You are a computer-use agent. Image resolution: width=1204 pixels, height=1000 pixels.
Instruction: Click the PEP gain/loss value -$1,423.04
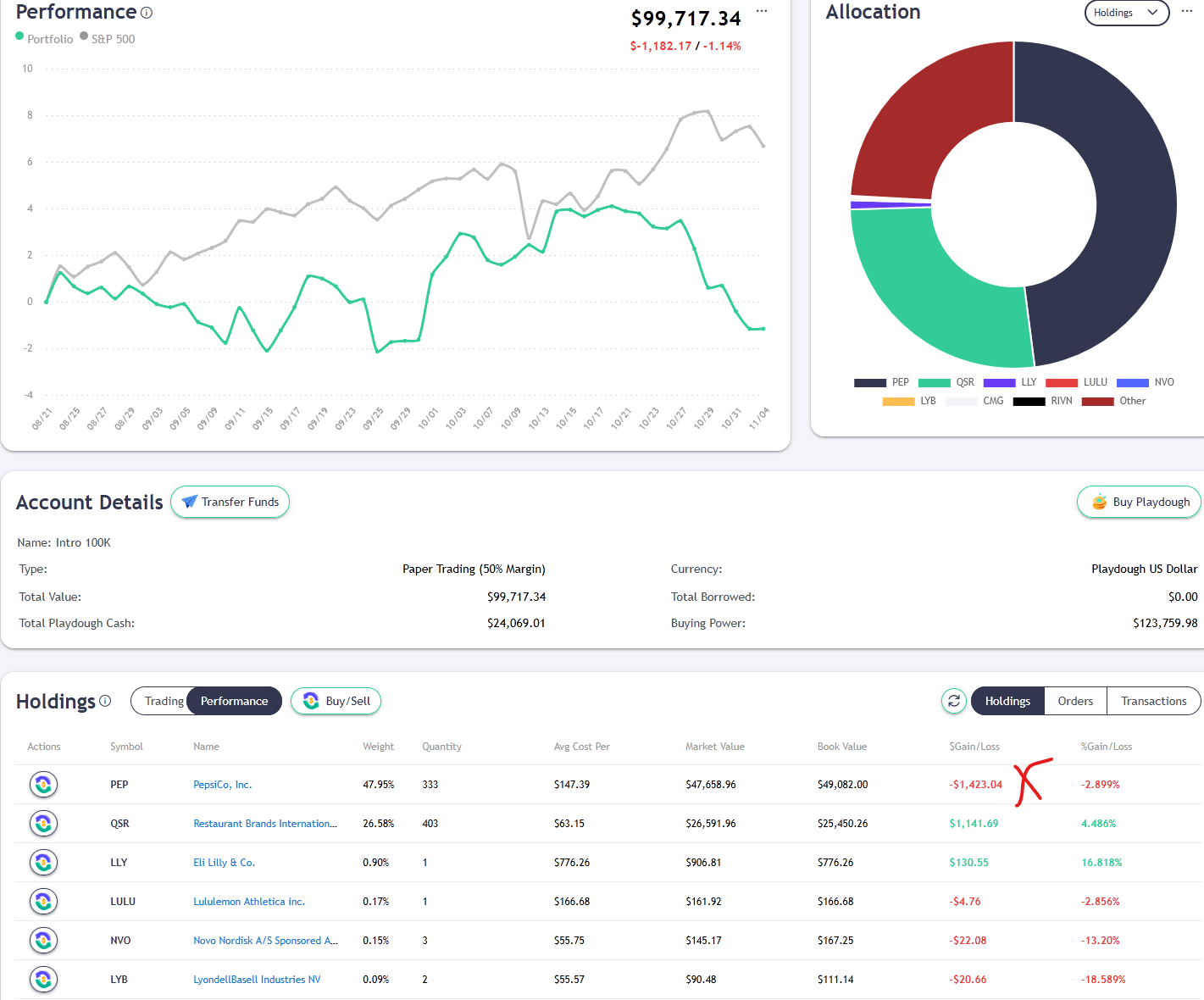pyautogui.click(x=975, y=785)
